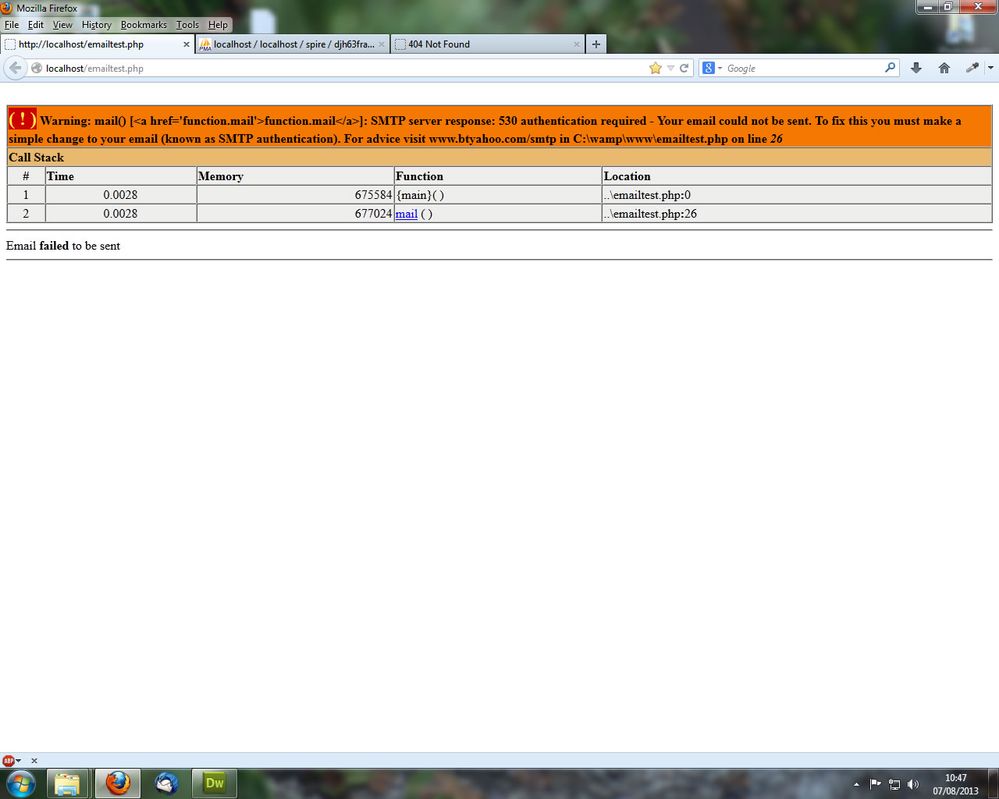Open the bookmark star dropdown arrow

click(x=670, y=68)
